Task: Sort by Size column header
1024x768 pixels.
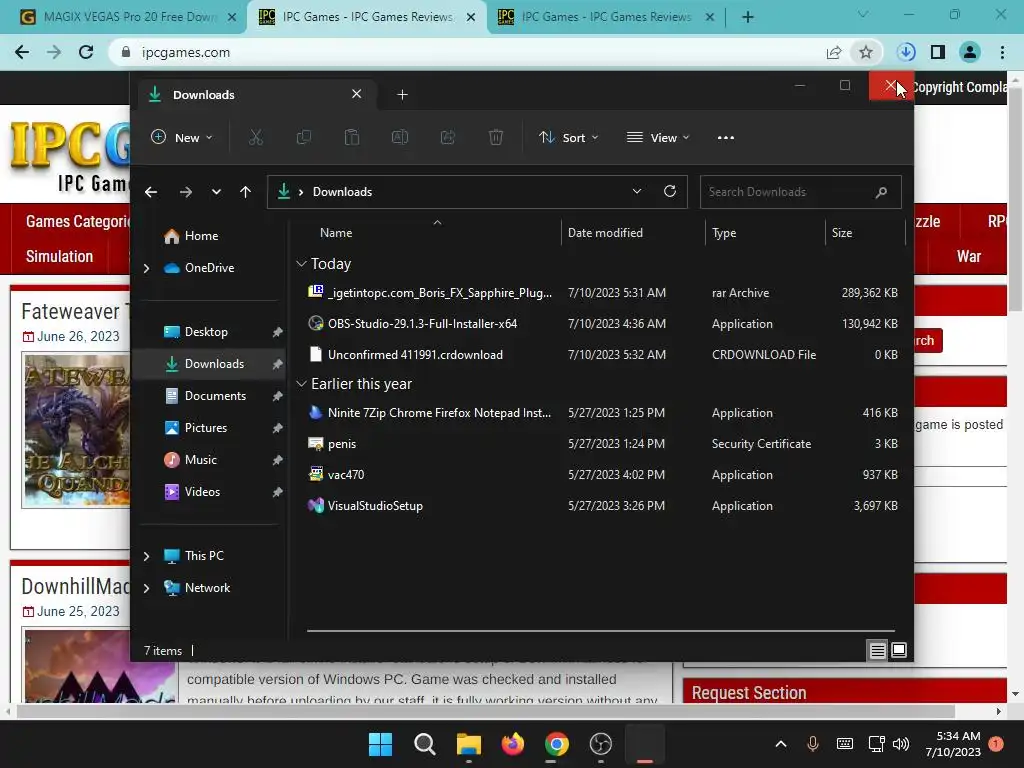Action: click(842, 233)
